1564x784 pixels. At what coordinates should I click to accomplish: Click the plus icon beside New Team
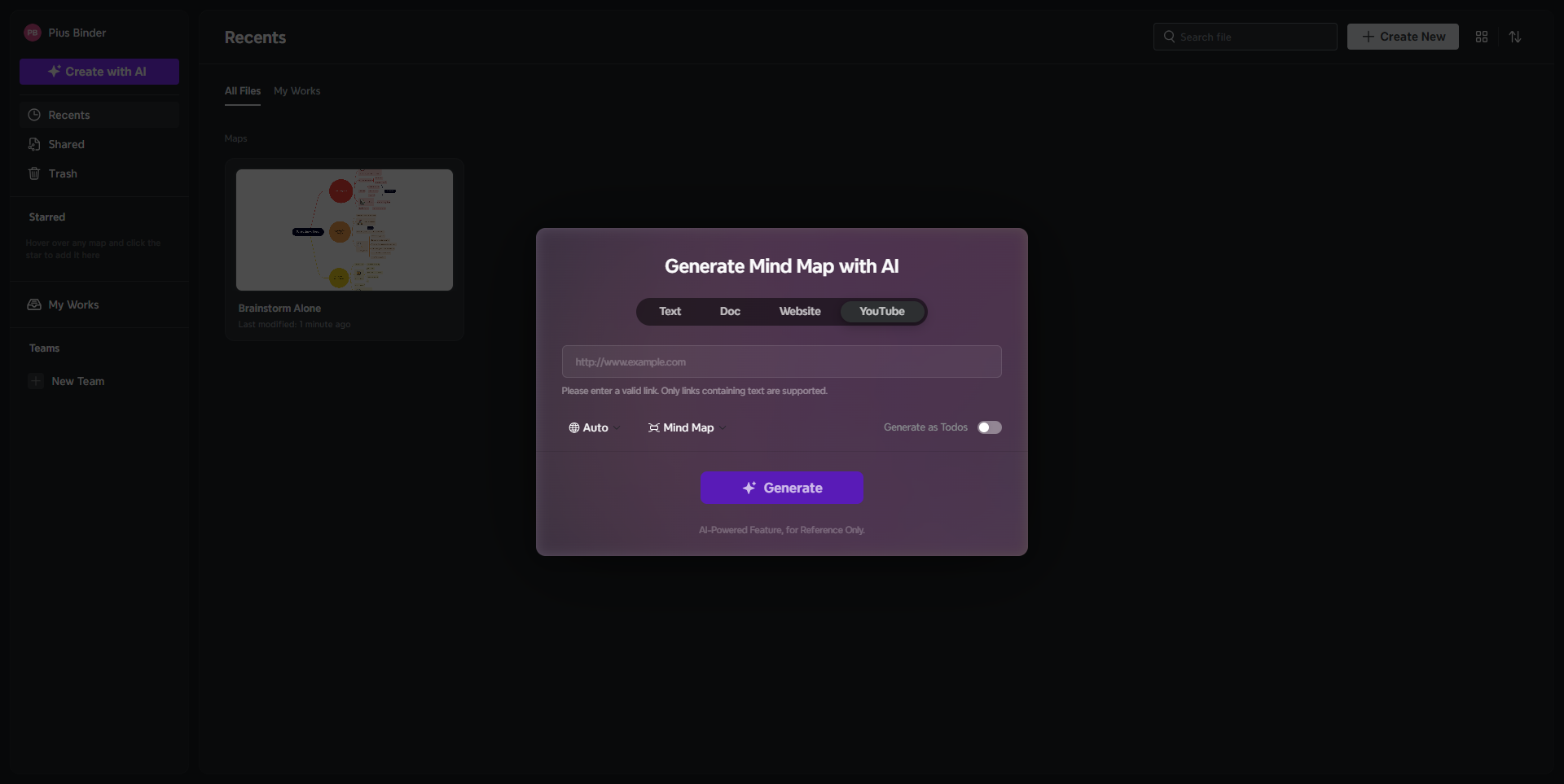(36, 381)
